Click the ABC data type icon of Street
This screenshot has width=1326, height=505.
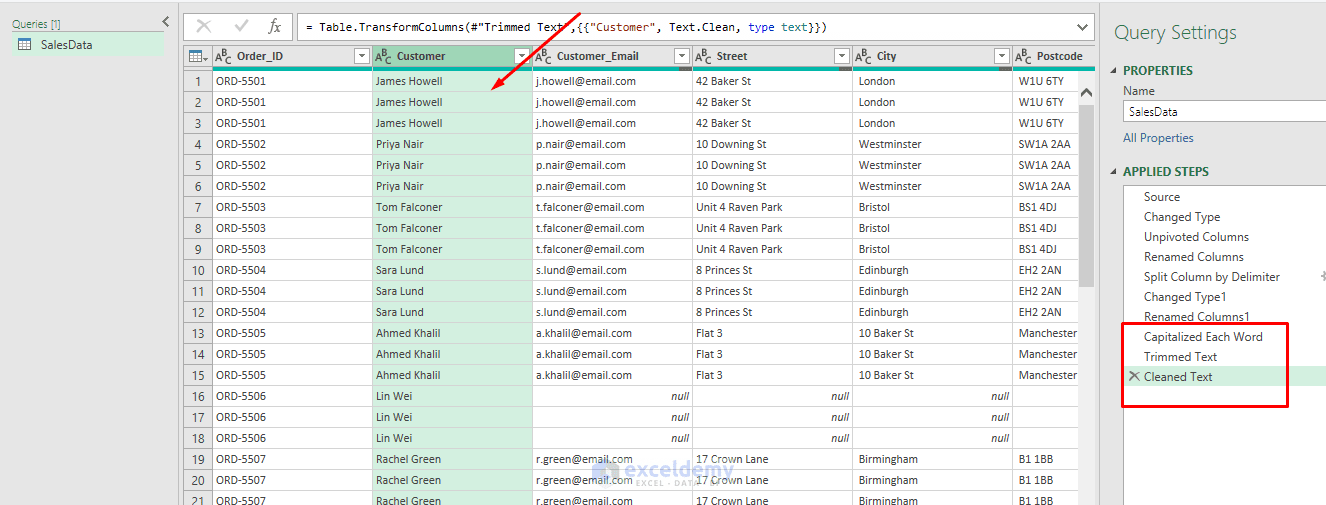704,56
